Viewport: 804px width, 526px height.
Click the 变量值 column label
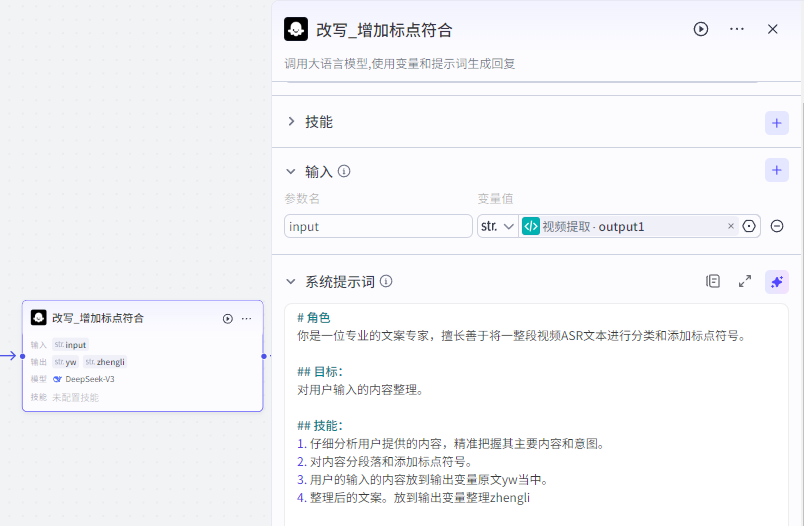[x=495, y=198]
